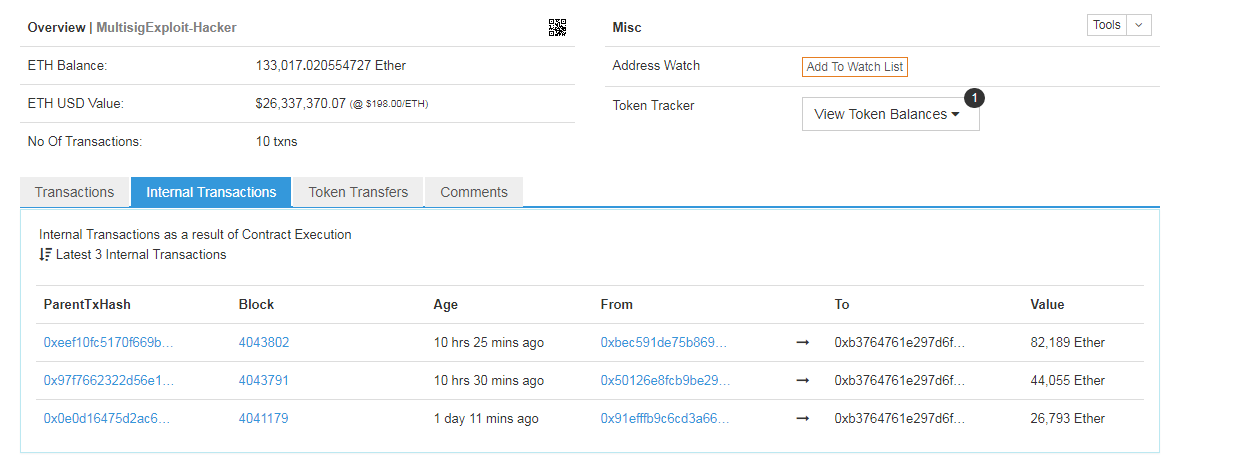Select the Comments tab
This screenshot has width=1244, height=460.
tap(474, 192)
